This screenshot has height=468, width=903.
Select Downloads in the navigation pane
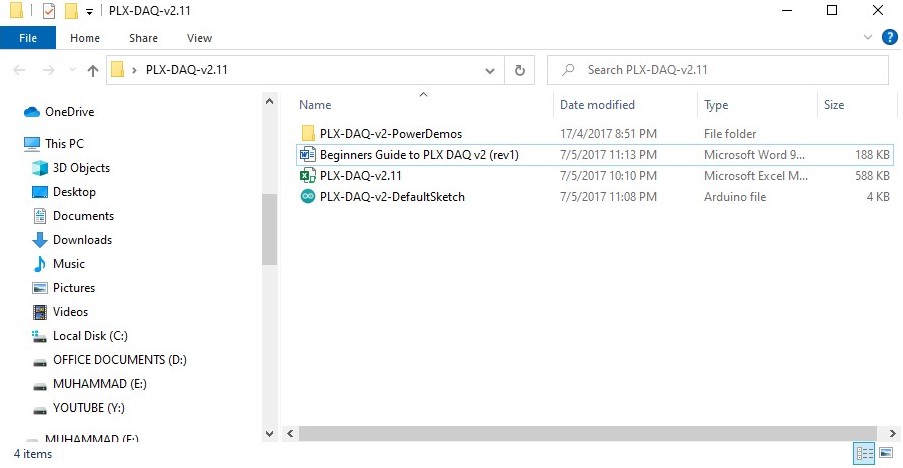[x=82, y=240]
